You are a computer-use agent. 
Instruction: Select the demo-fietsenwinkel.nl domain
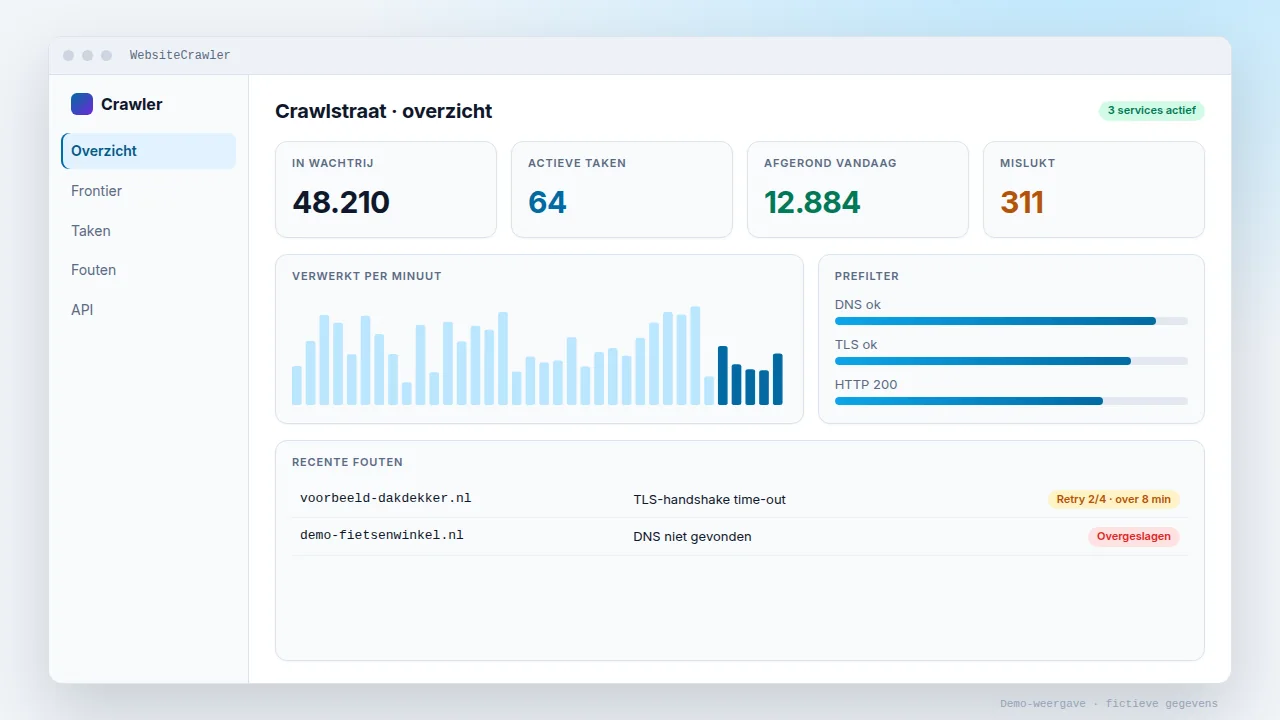pos(382,536)
